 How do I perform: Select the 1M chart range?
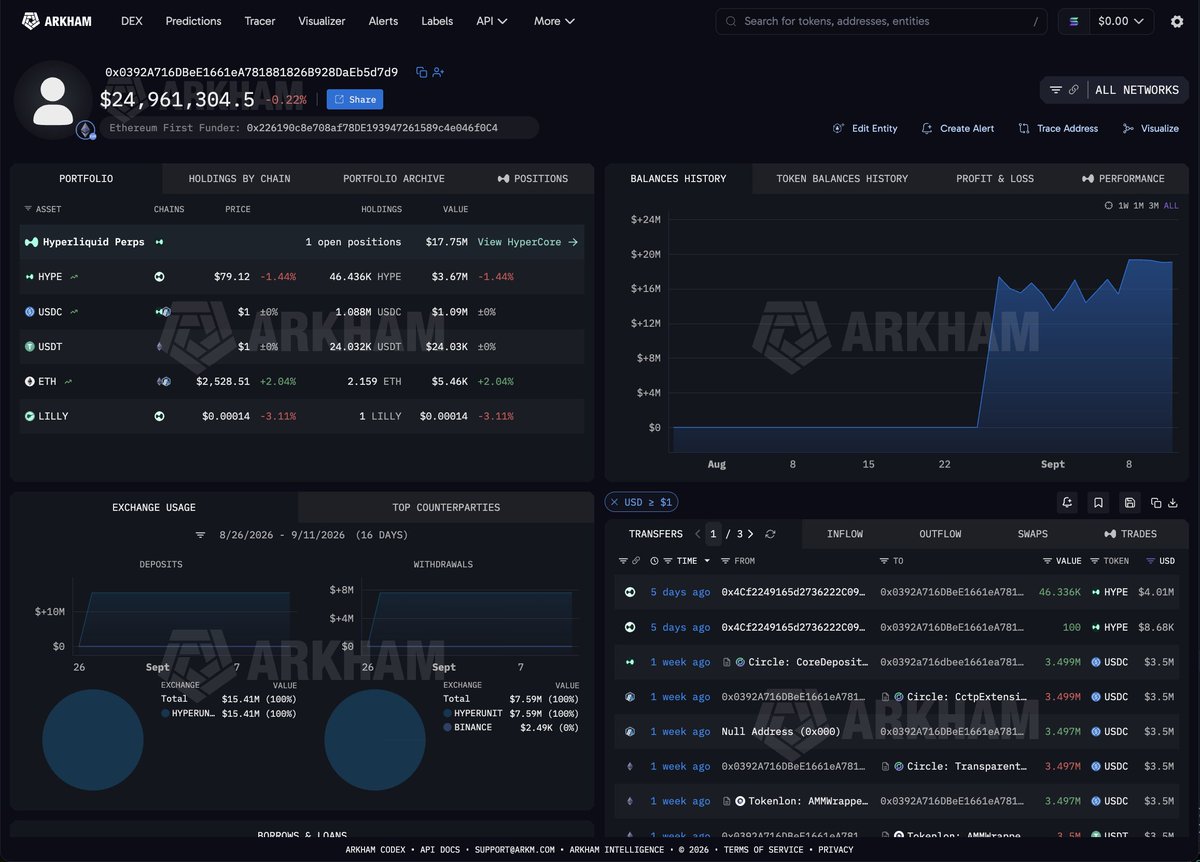coord(1139,205)
